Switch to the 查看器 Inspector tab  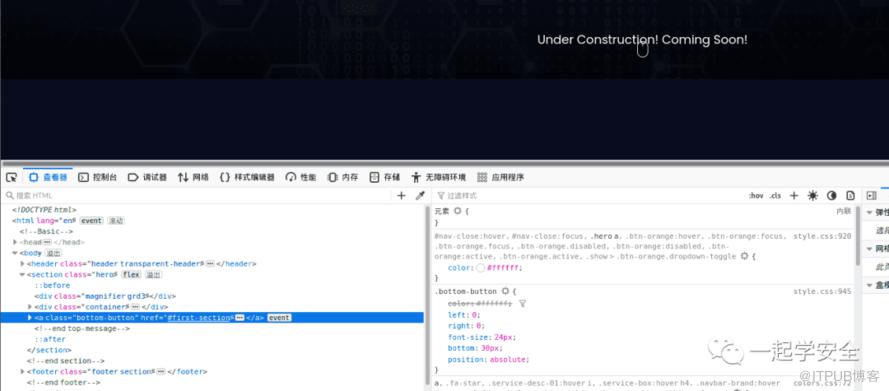pos(48,177)
